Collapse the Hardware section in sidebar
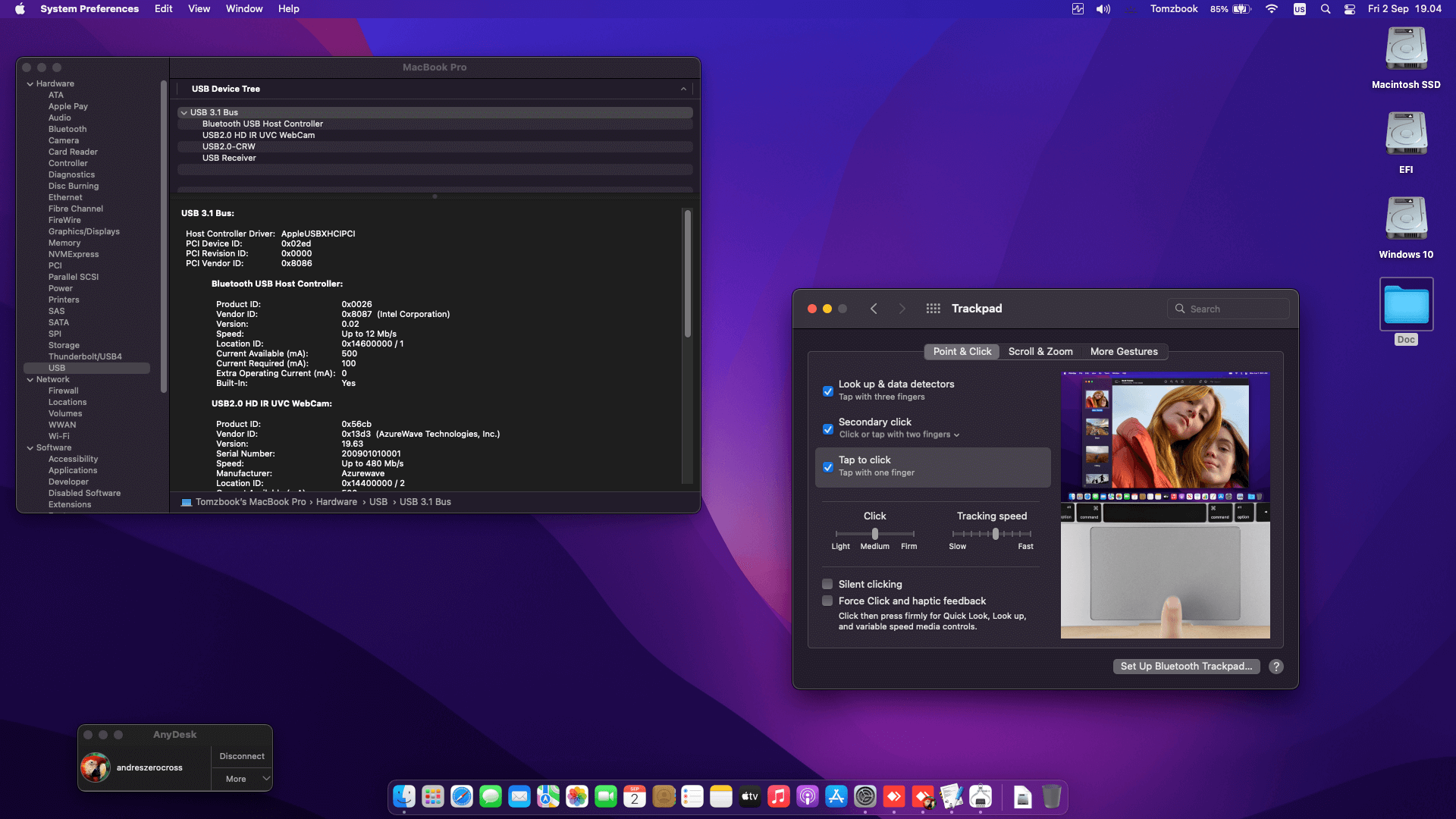This screenshot has height=819, width=1456. (x=30, y=84)
